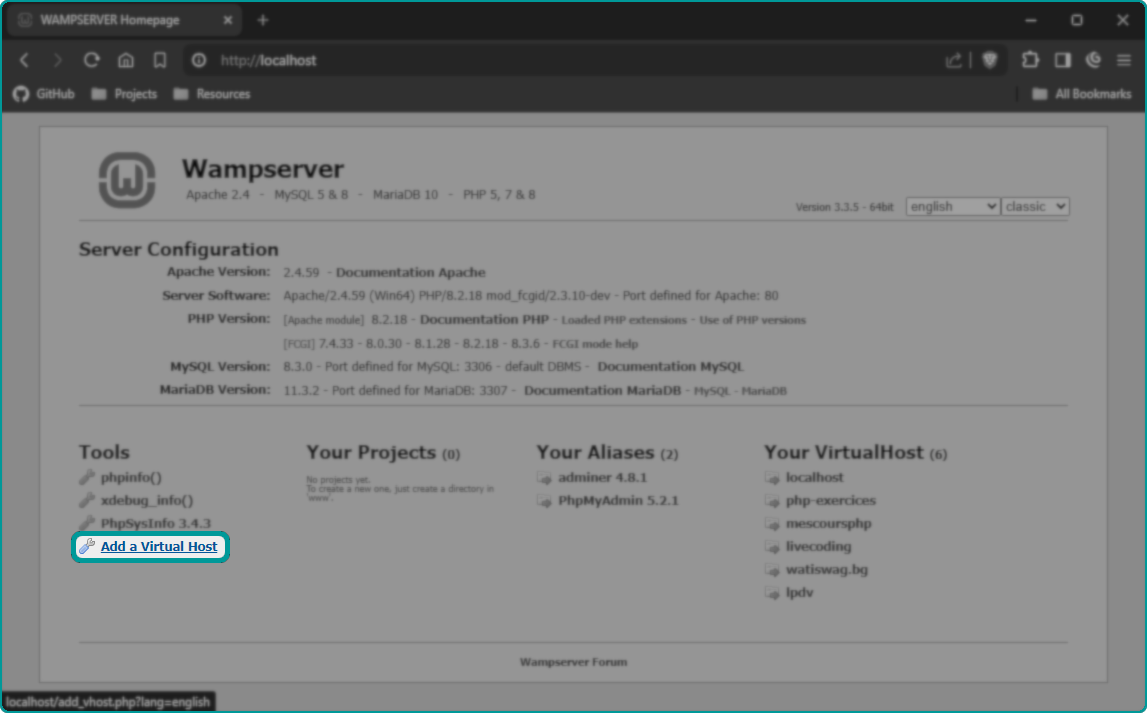The image size is (1147, 713).
Task: Select the 2.4.59 Apache version text
Action: (301, 272)
